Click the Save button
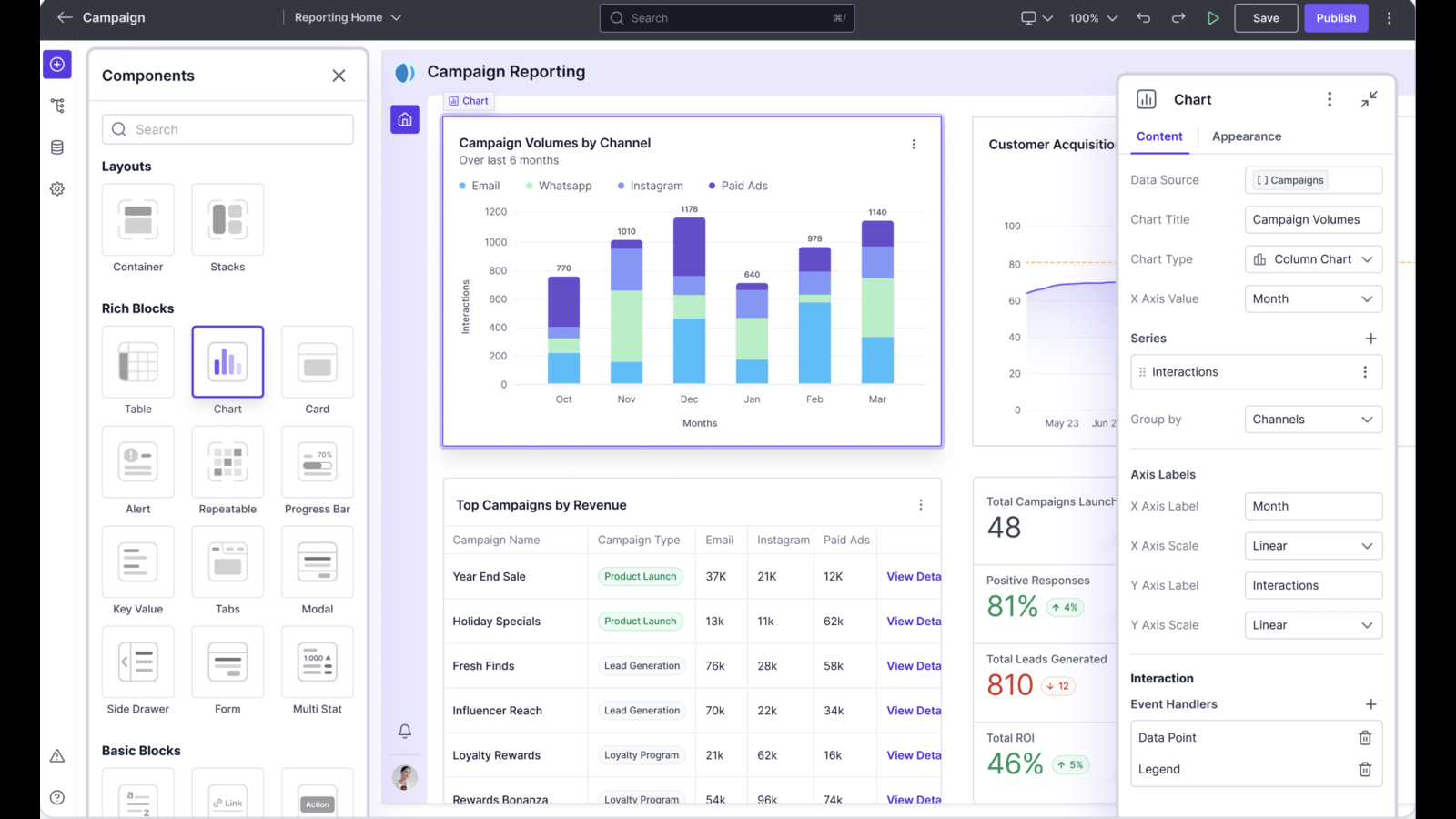The height and width of the screenshot is (819, 1456). (x=1265, y=18)
